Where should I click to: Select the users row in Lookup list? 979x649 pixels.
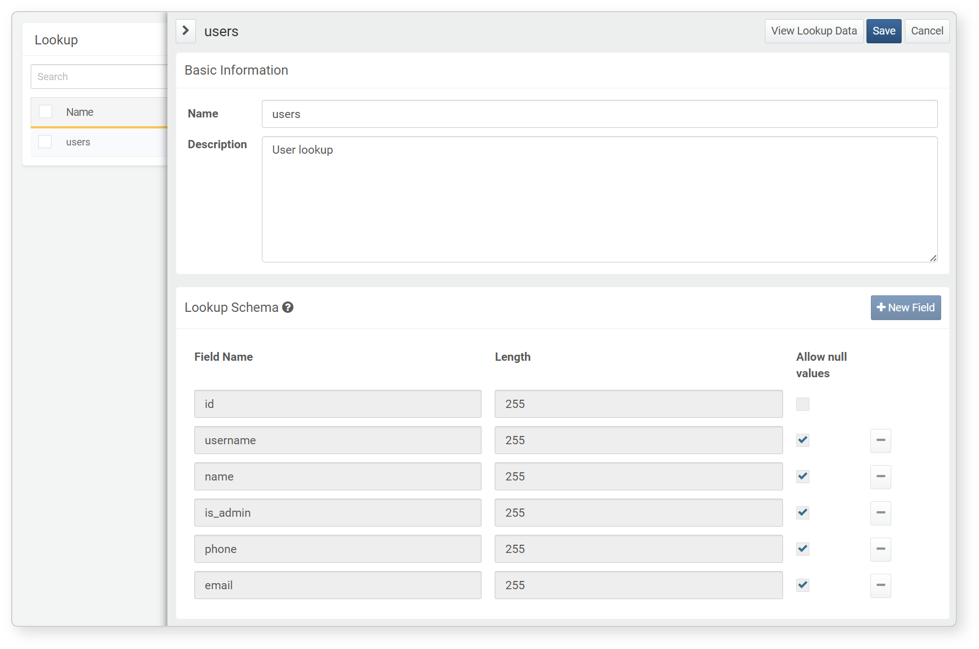click(x=99, y=142)
